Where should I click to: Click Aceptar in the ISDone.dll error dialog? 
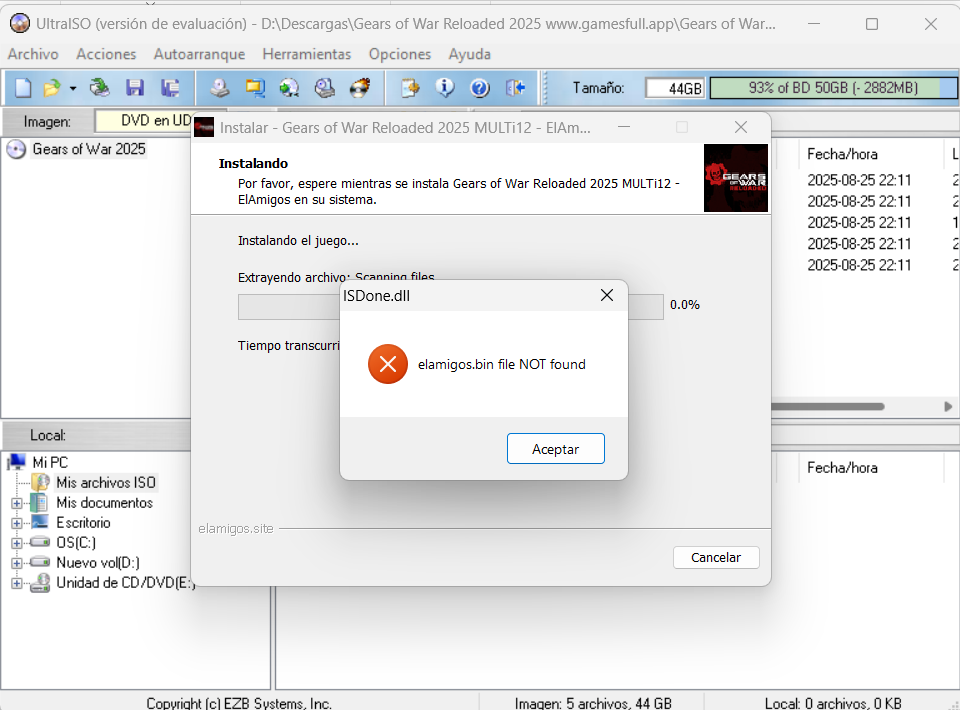coord(555,449)
